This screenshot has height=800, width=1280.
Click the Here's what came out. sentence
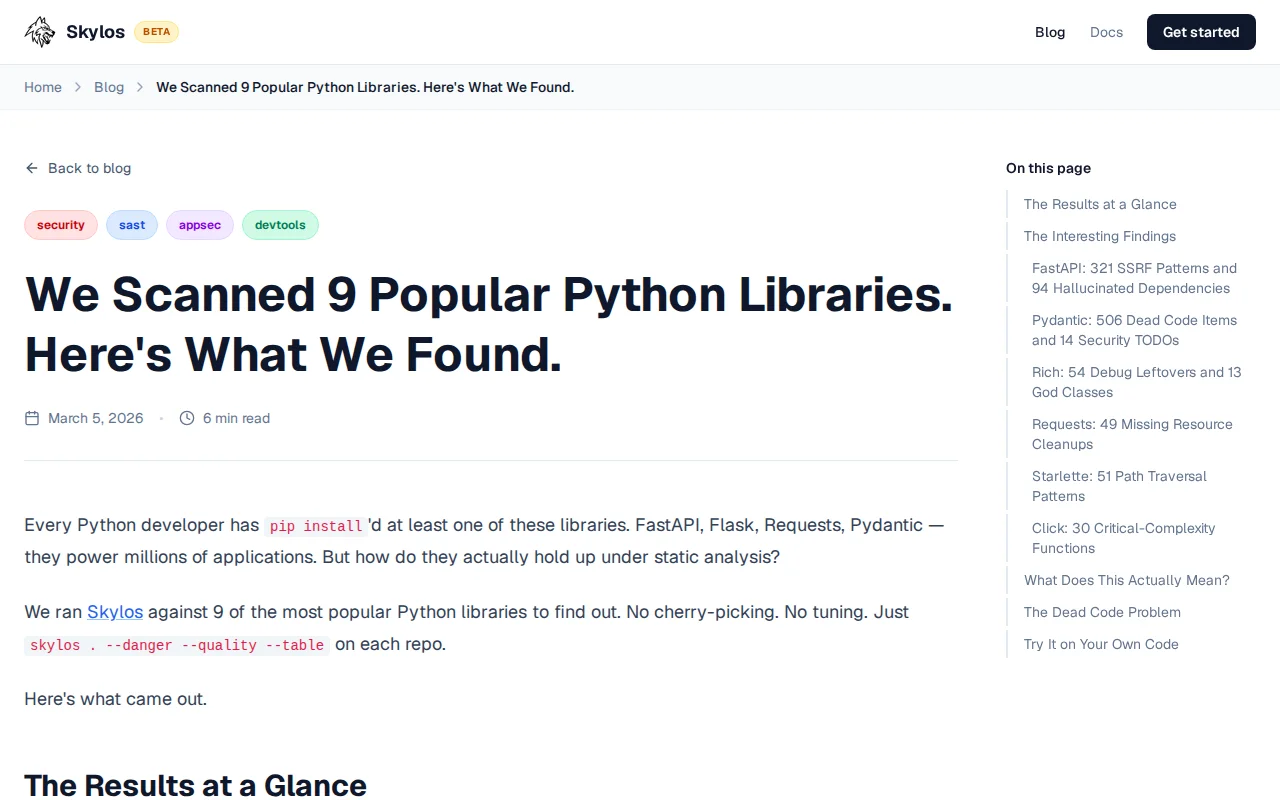(115, 698)
